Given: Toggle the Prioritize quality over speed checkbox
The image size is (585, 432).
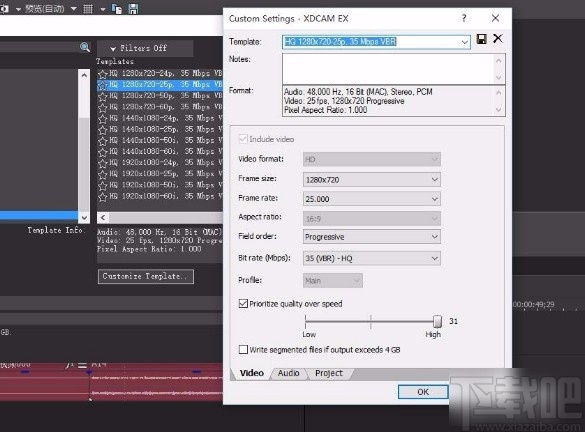Looking at the screenshot, I should pos(243,304).
